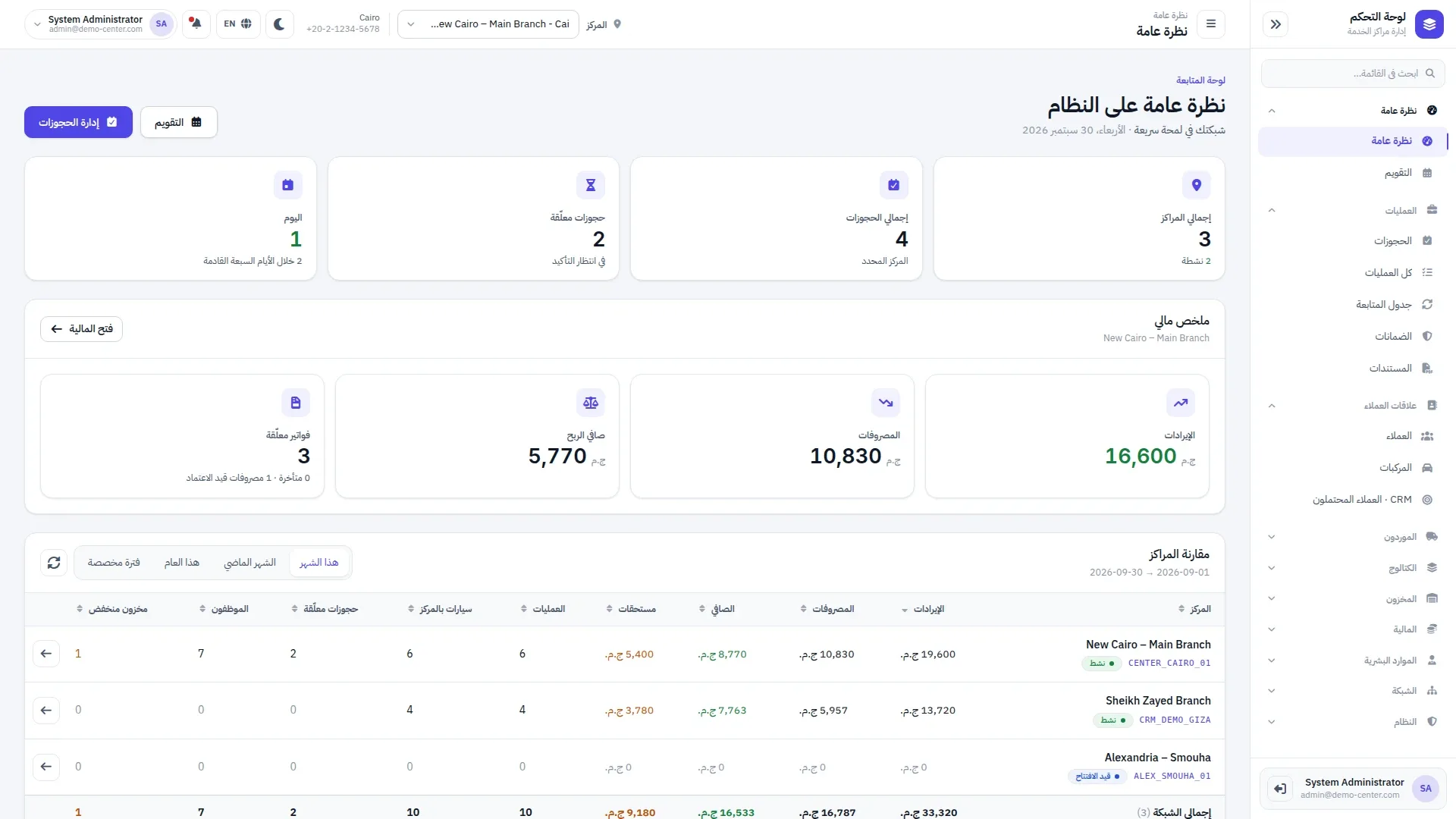Open the Sheikh Zayed Branch row arrow button
Image resolution: width=1456 pixels, height=819 pixels.
[46, 711]
